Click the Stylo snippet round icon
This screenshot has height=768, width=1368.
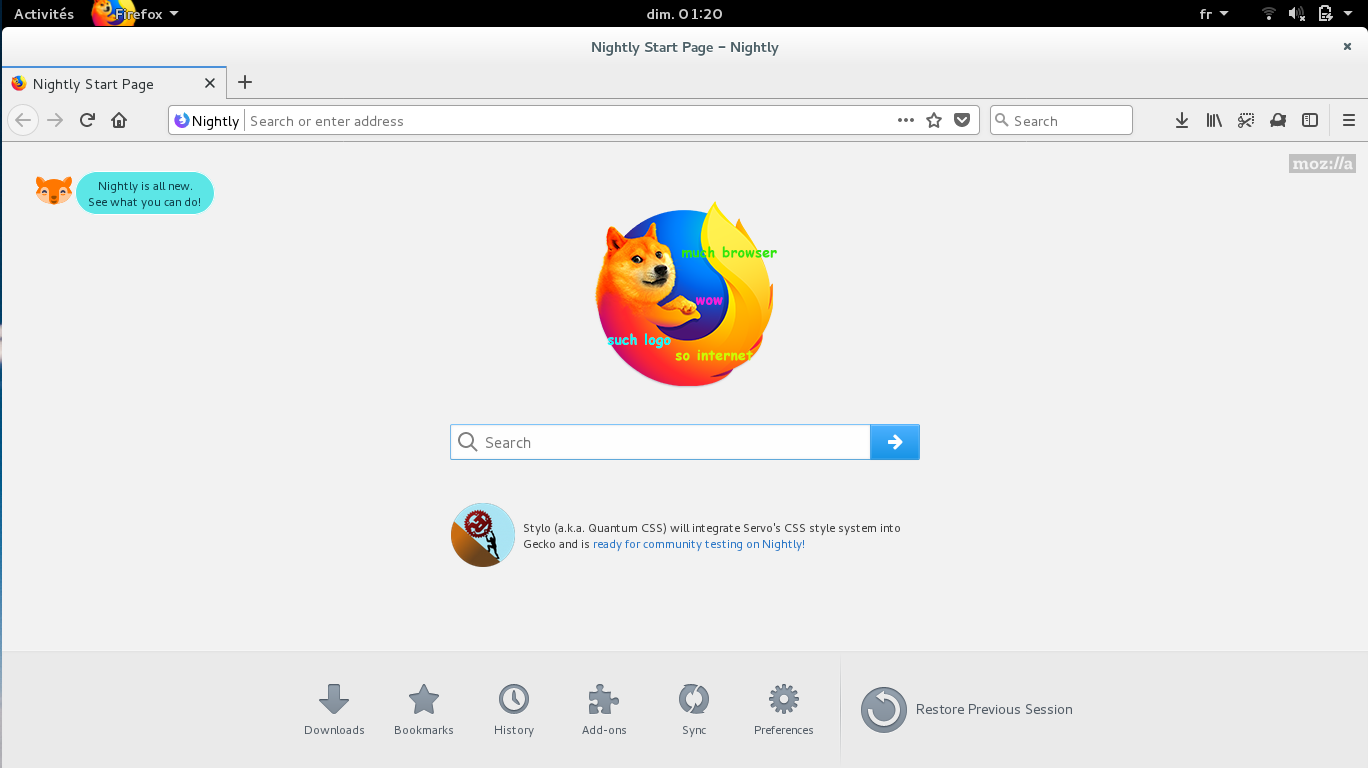(x=483, y=535)
